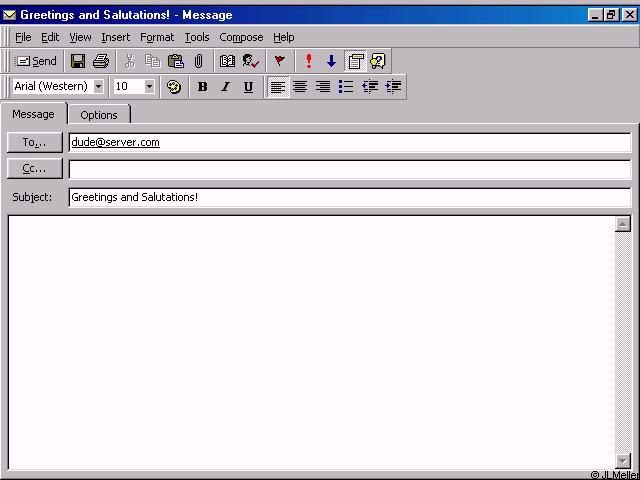Flag the message with red flag icon
Viewport: 640px width, 480px height.
pyautogui.click(x=280, y=61)
